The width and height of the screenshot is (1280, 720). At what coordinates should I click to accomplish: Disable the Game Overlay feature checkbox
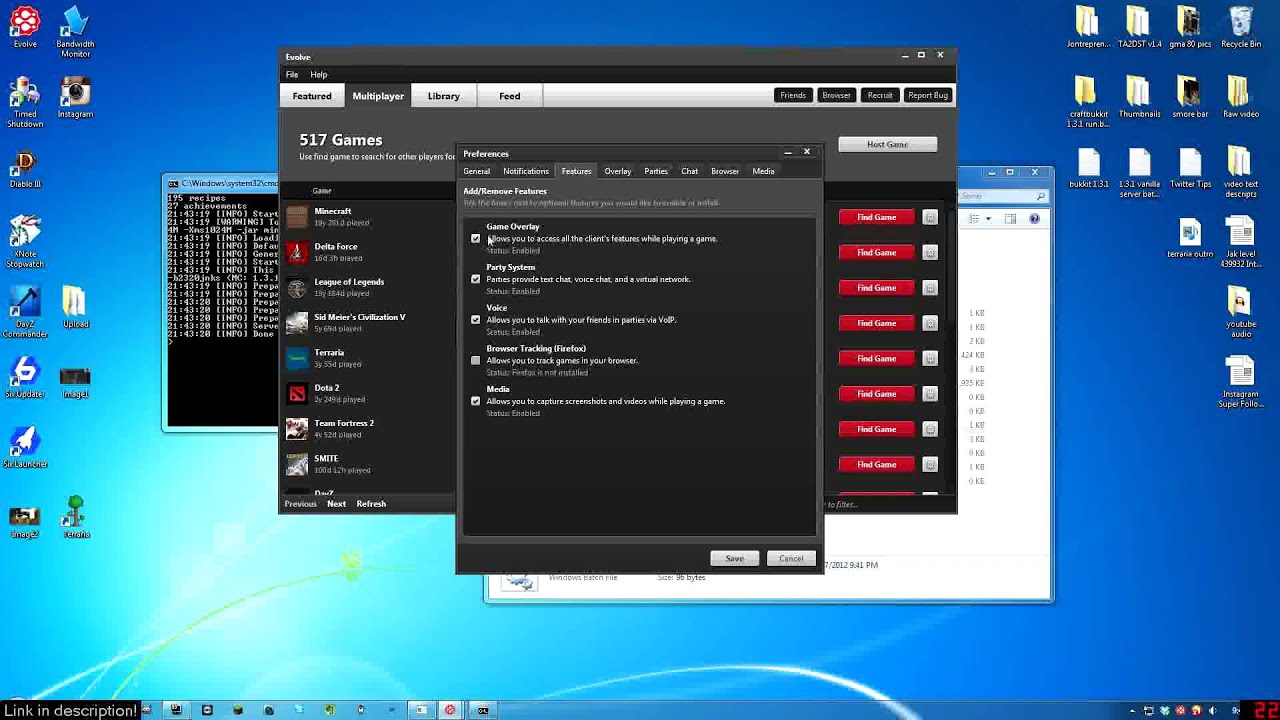(475, 239)
